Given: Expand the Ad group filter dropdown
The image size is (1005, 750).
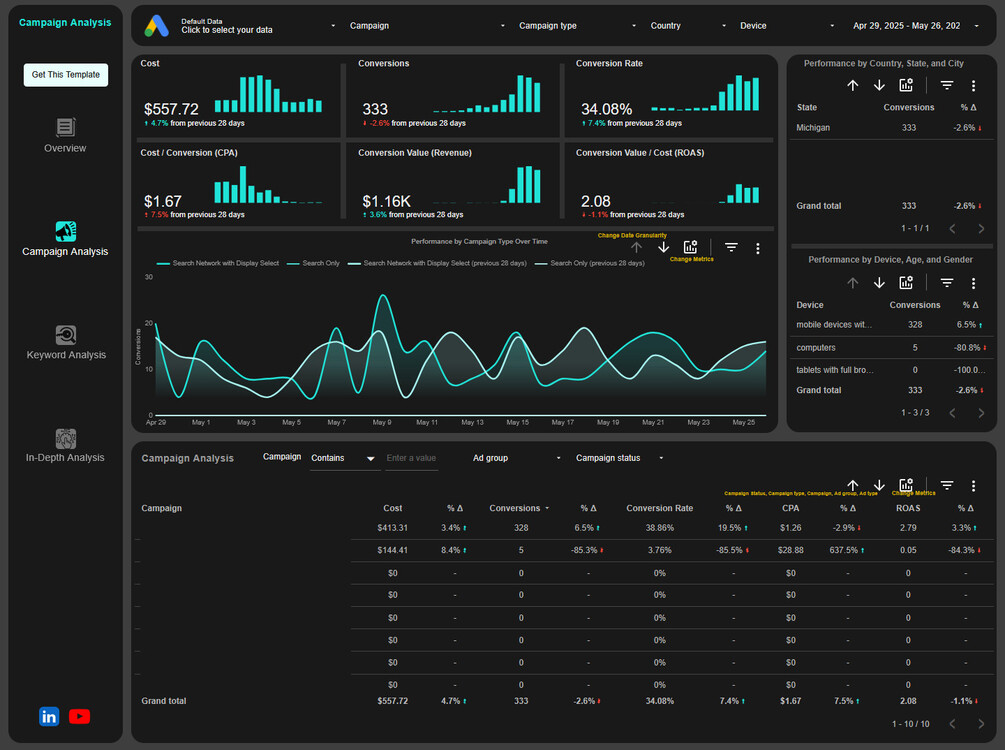Looking at the screenshot, I should pos(517,458).
